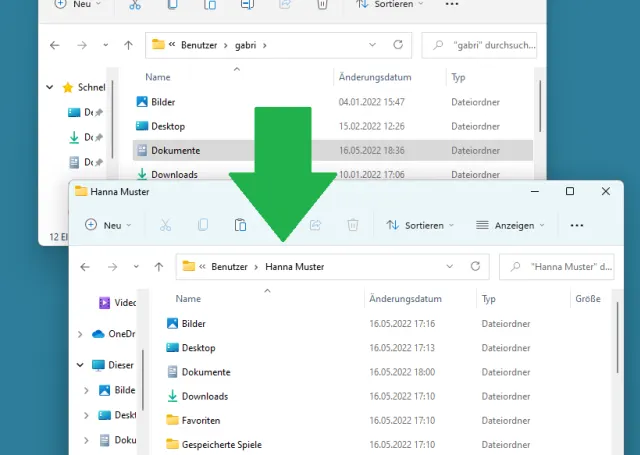
Task: Go forward in Hanna Muster window
Action: coord(112,267)
